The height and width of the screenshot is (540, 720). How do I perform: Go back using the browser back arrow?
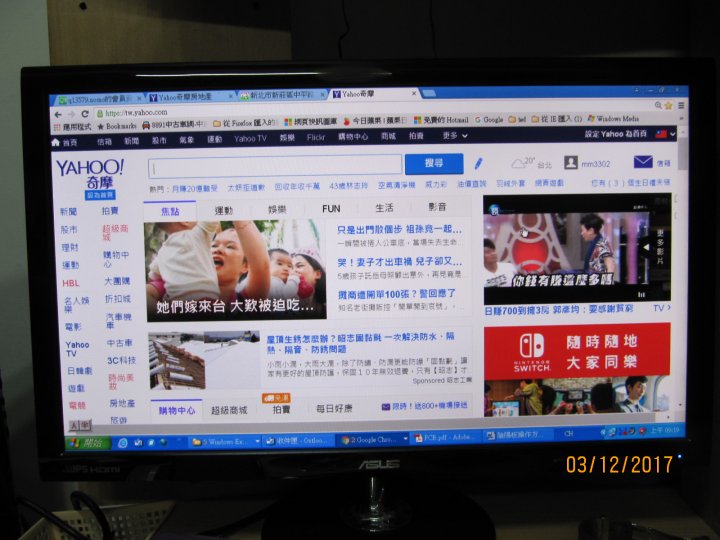58,114
